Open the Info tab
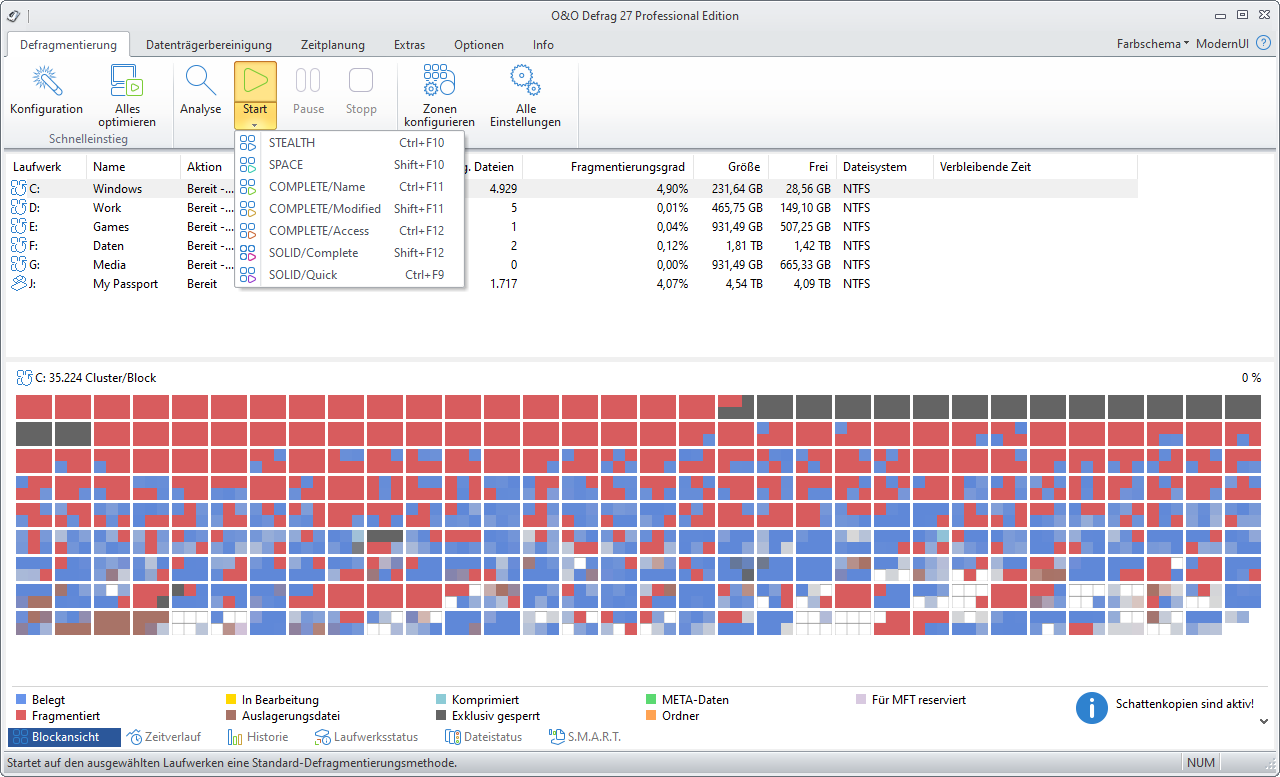This screenshot has height=777, width=1280. (x=543, y=45)
